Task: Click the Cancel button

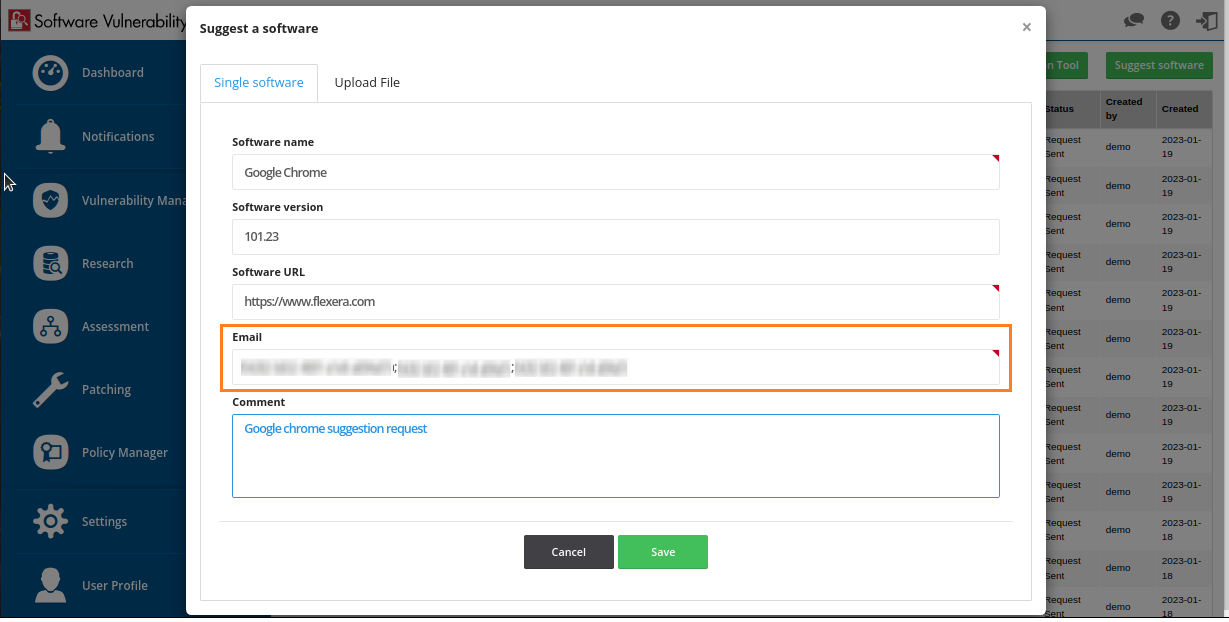Action: point(569,552)
